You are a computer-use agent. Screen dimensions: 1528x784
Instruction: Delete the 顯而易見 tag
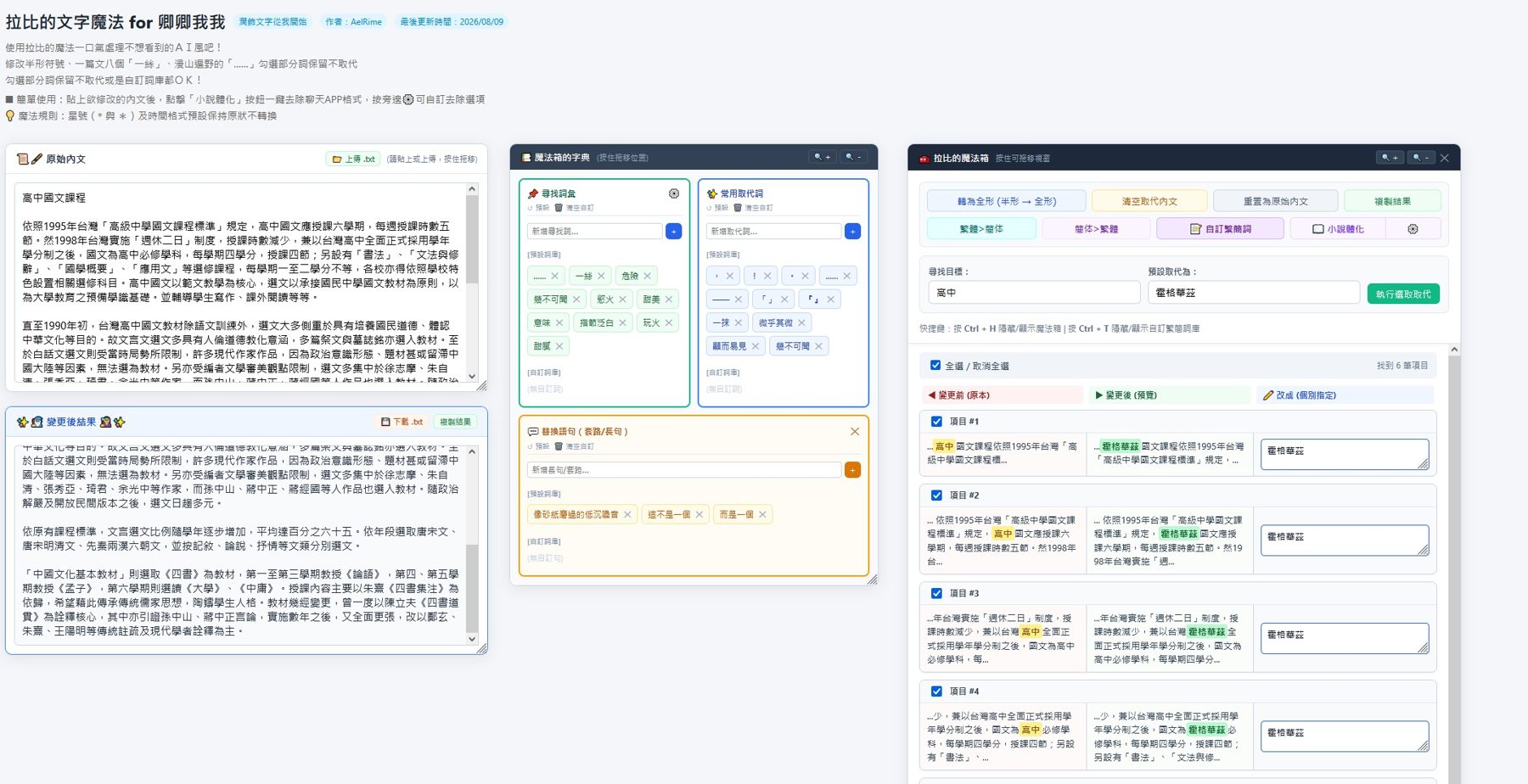[756, 345]
